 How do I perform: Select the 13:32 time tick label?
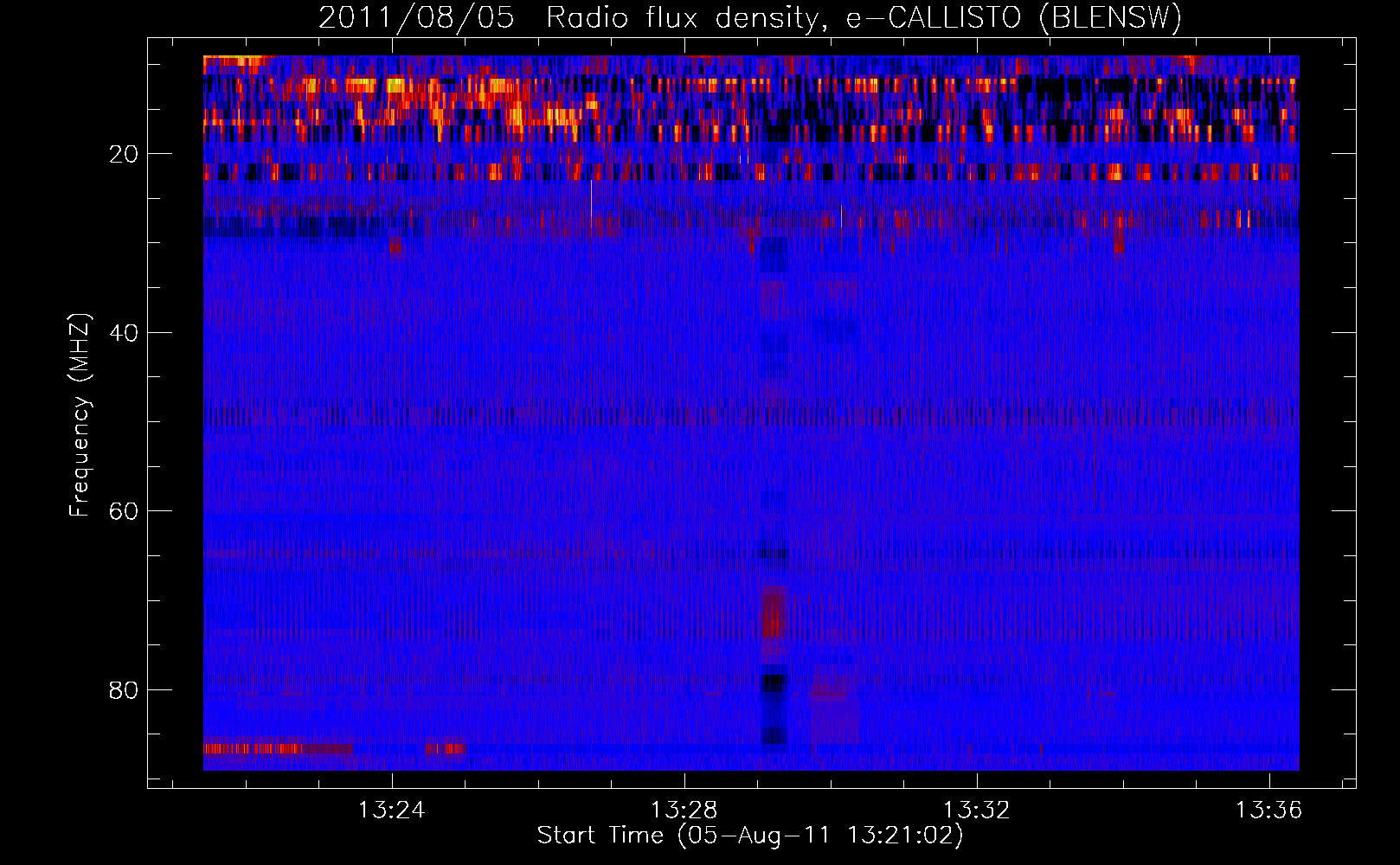coord(976,811)
